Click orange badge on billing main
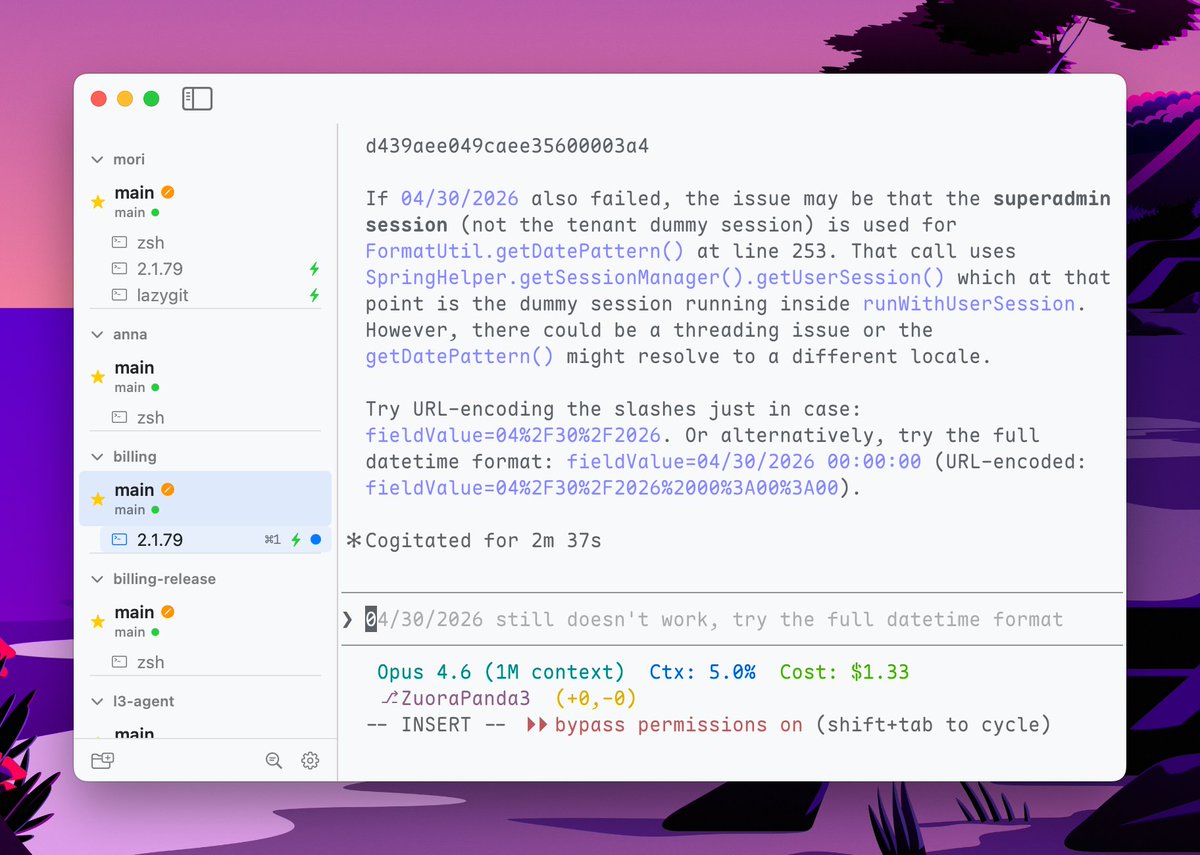1200x855 pixels. [x=168, y=489]
